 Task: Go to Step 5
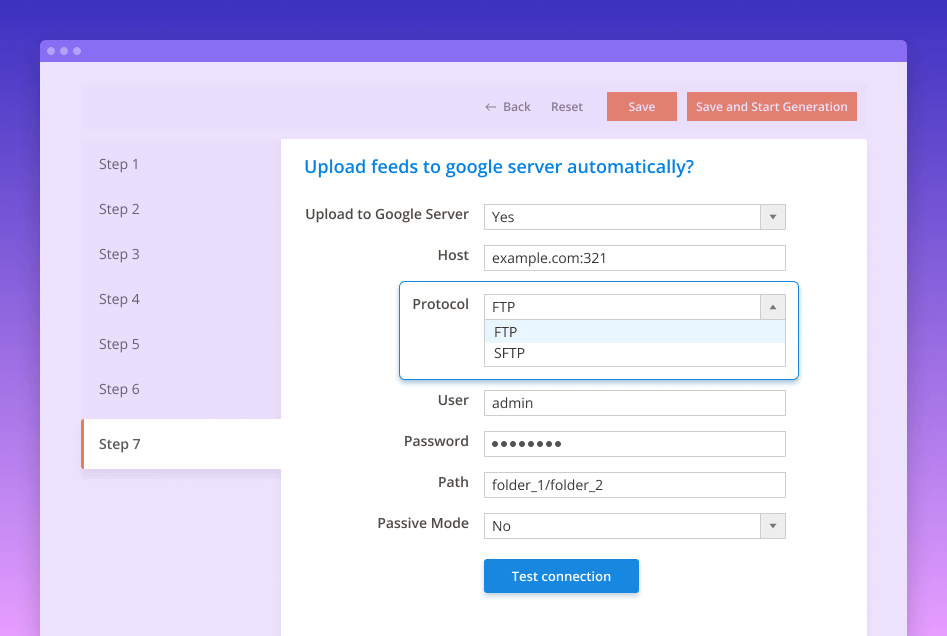click(x=119, y=344)
